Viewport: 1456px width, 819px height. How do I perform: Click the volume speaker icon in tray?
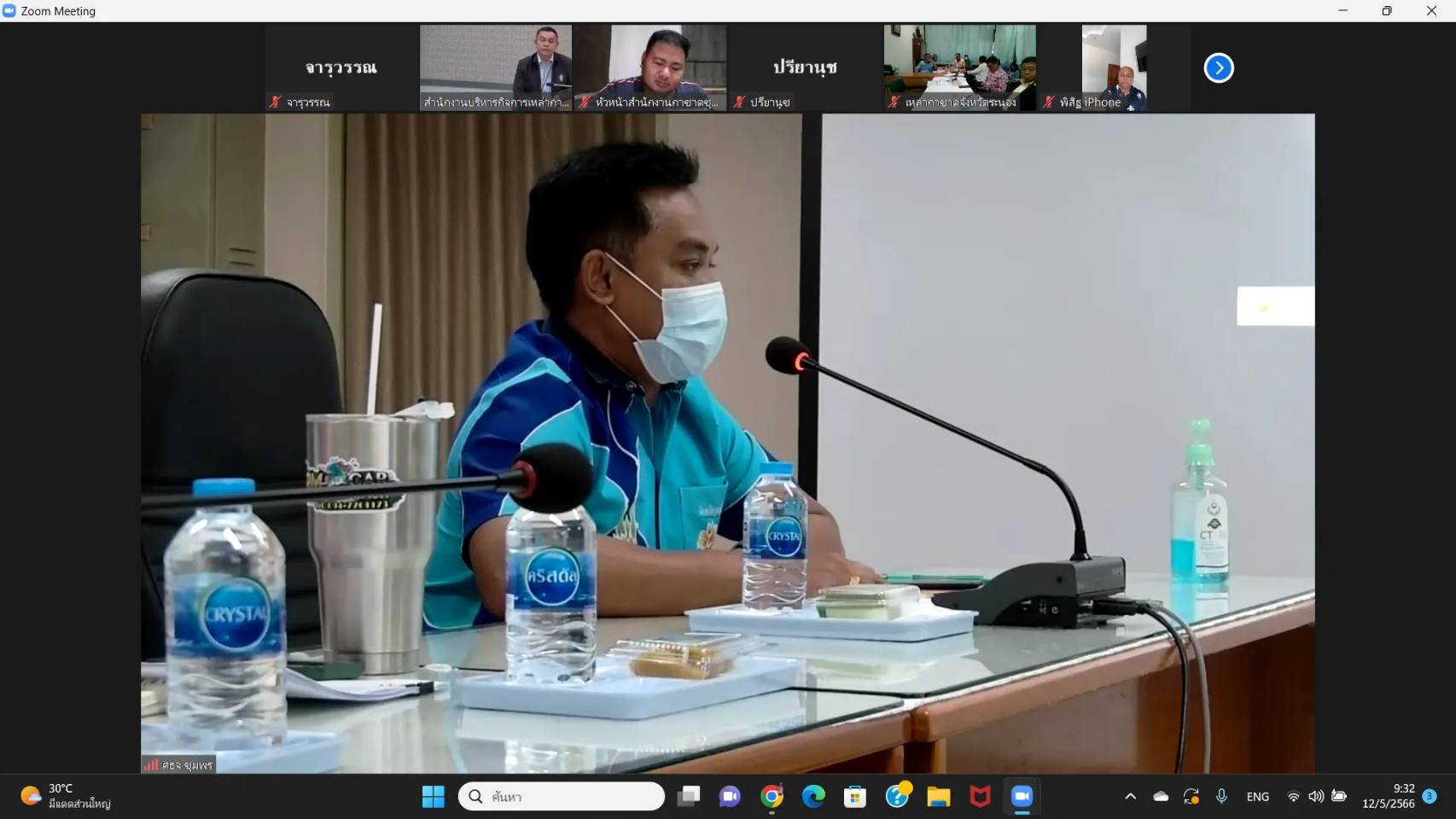tap(1316, 796)
